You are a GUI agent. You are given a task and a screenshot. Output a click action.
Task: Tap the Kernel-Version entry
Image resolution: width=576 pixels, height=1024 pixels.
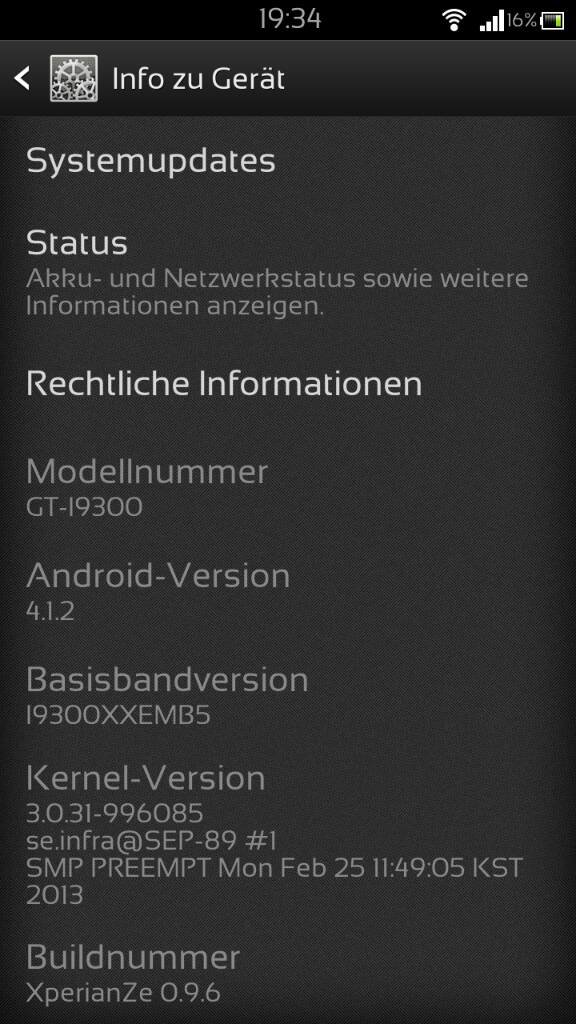click(x=288, y=834)
